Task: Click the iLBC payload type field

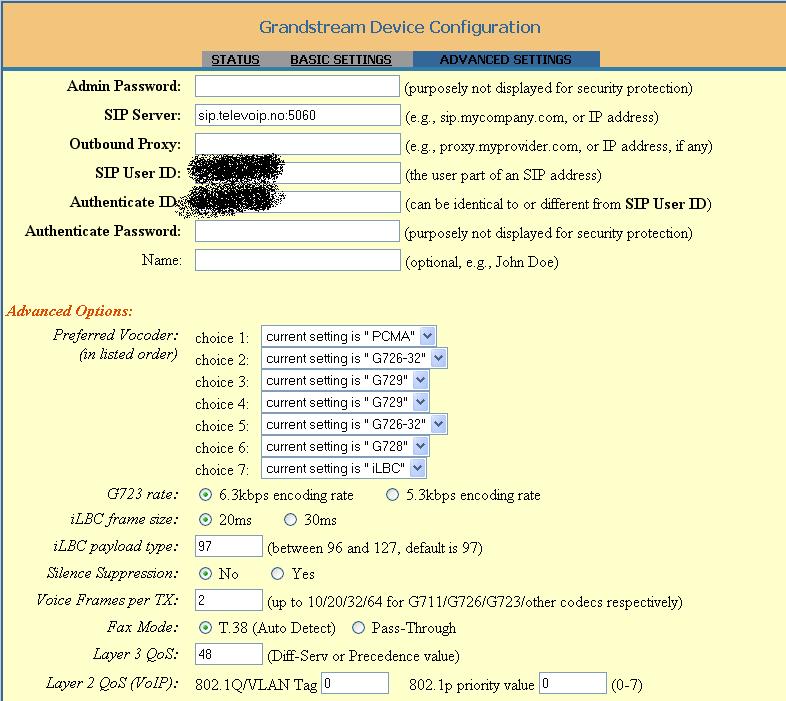Action: [x=229, y=546]
